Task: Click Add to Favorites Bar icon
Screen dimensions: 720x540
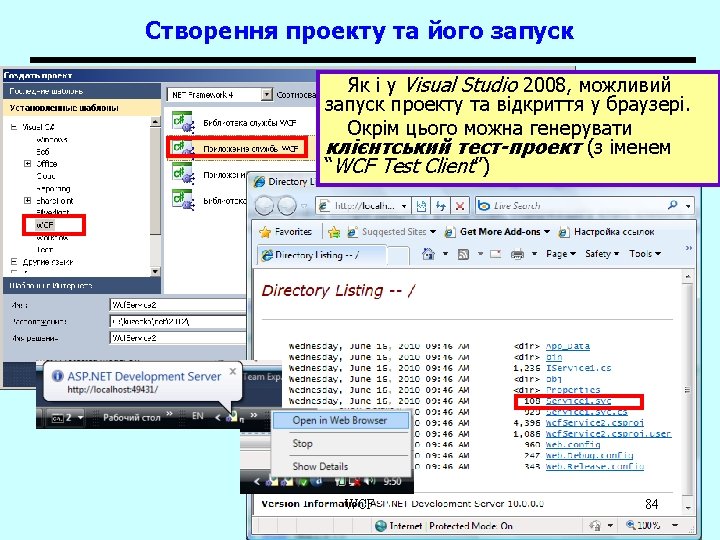Action: pos(334,232)
